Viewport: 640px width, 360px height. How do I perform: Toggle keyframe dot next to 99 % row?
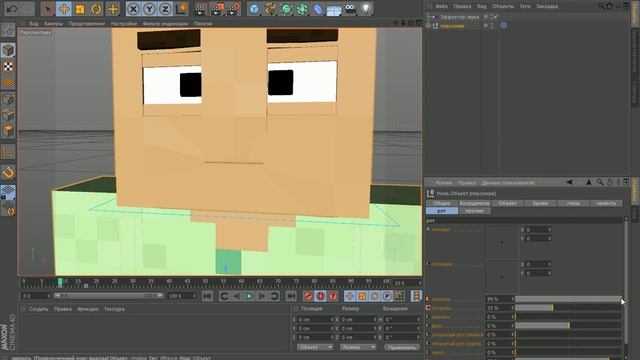(428, 299)
